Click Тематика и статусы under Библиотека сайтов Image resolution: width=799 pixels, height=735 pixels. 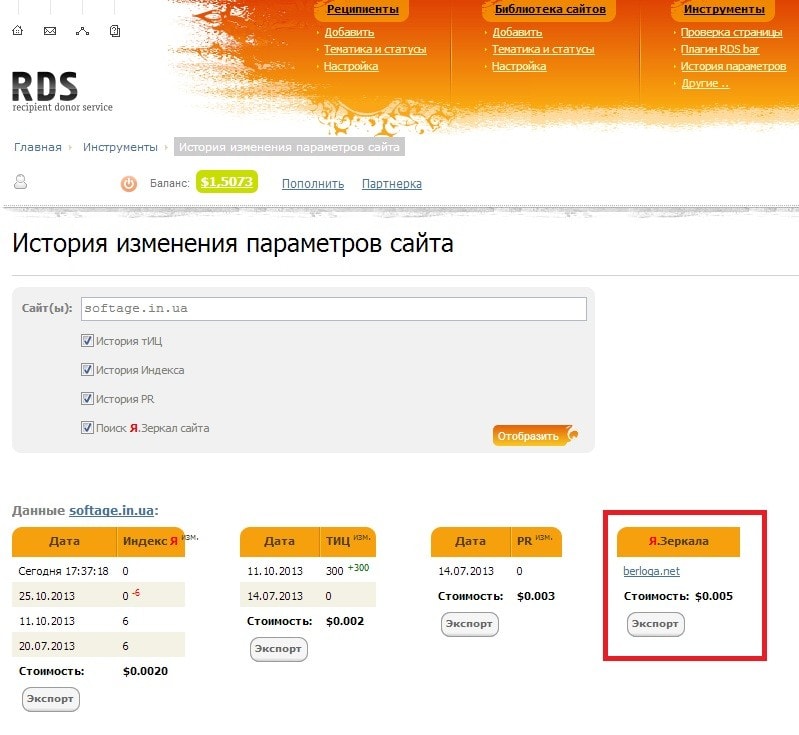tap(543, 49)
